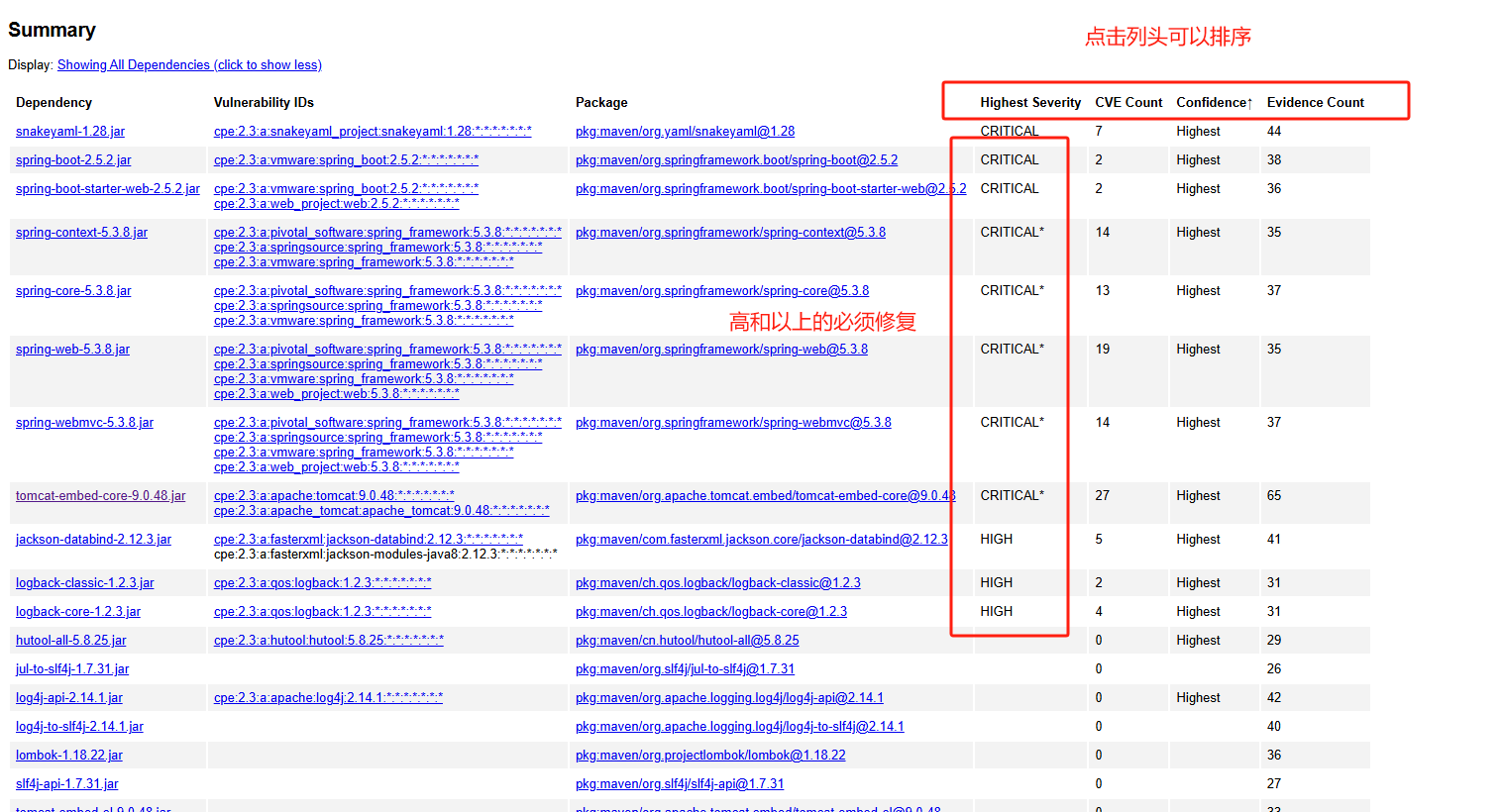The image size is (1502, 812).
Task: Open logback-core-1.2.3.jar link
Action: 78,612
